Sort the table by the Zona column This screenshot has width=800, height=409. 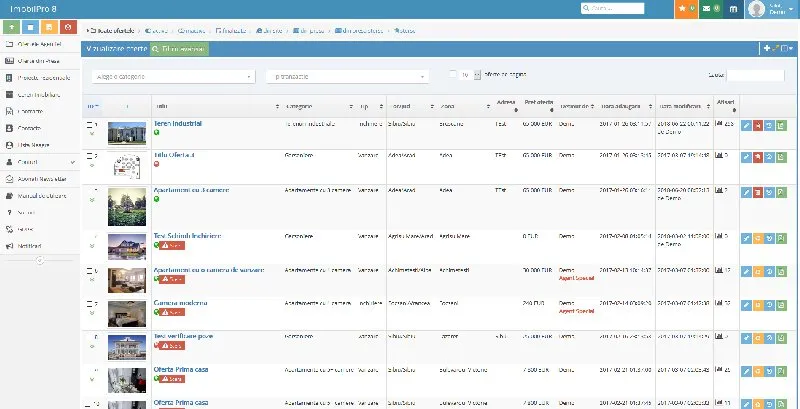coord(464,107)
